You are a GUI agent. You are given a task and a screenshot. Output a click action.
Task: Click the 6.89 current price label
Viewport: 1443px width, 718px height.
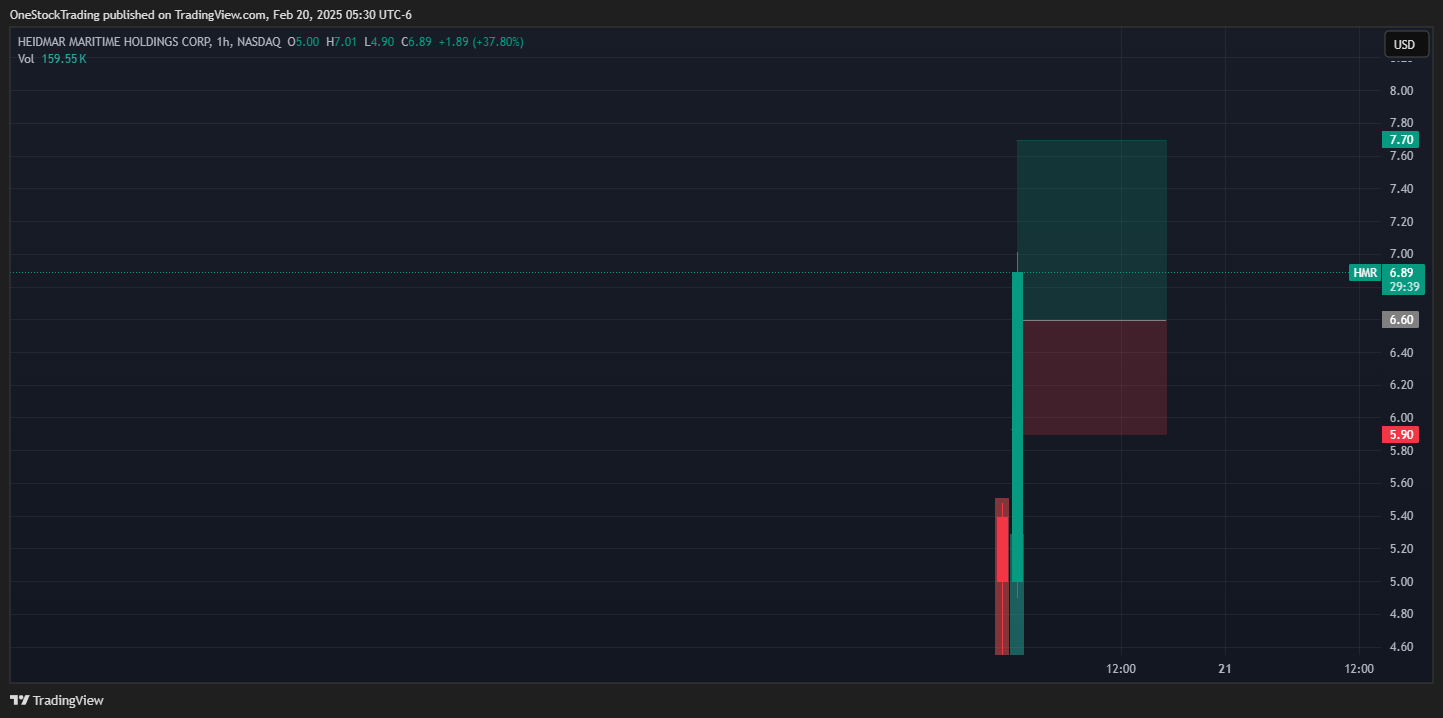coord(1400,272)
